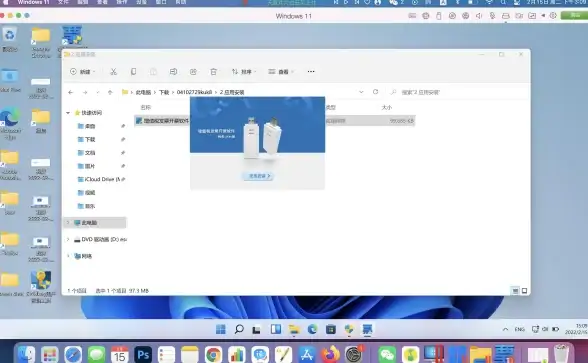Viewport: 588px width, 363px height.
Task: Go up one folder with the up arrow
Action: tap(110, 92)
